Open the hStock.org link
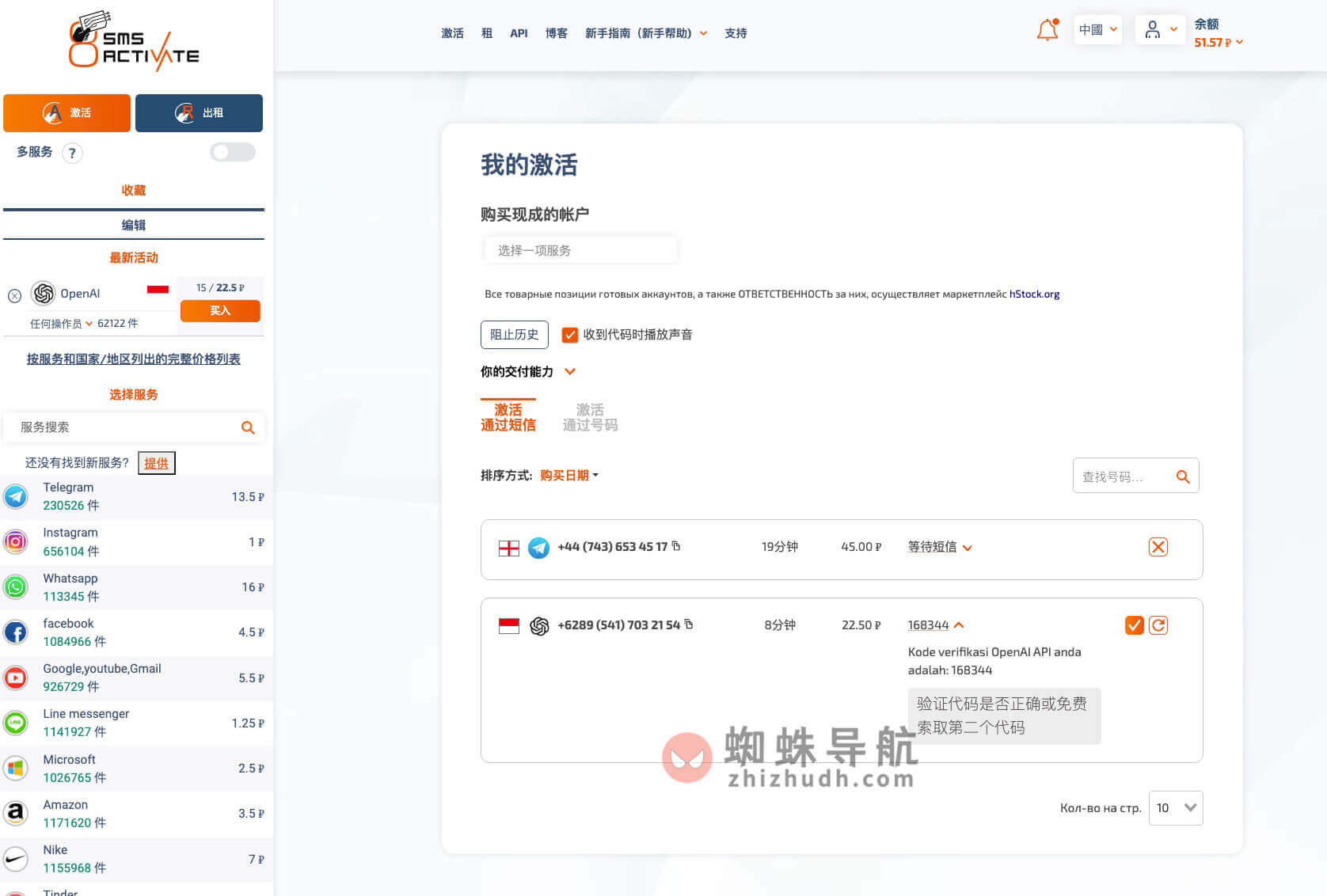The height and width of the screenshot is (896, 1327). point(1035,294)
